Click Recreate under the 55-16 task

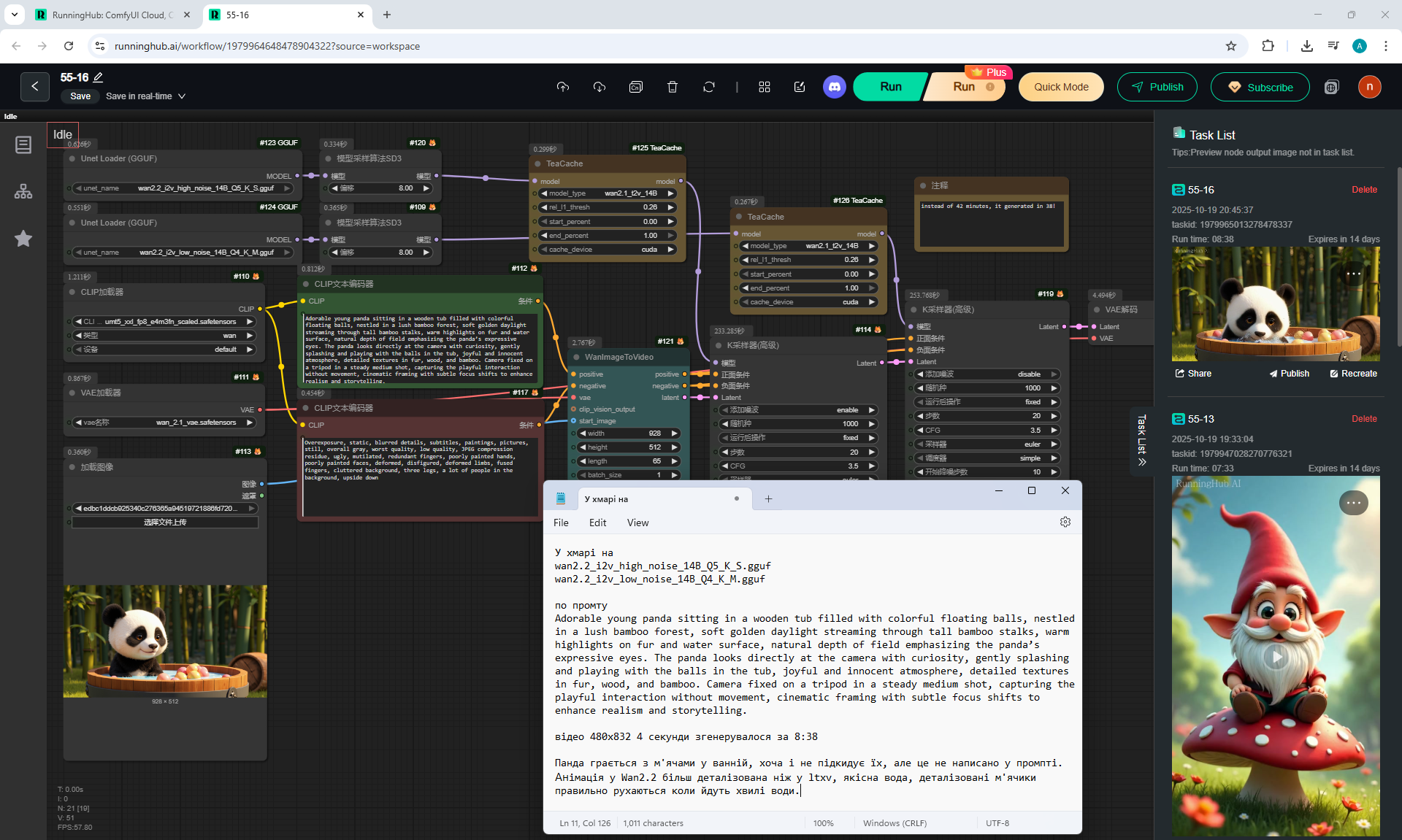(1353, 374)
